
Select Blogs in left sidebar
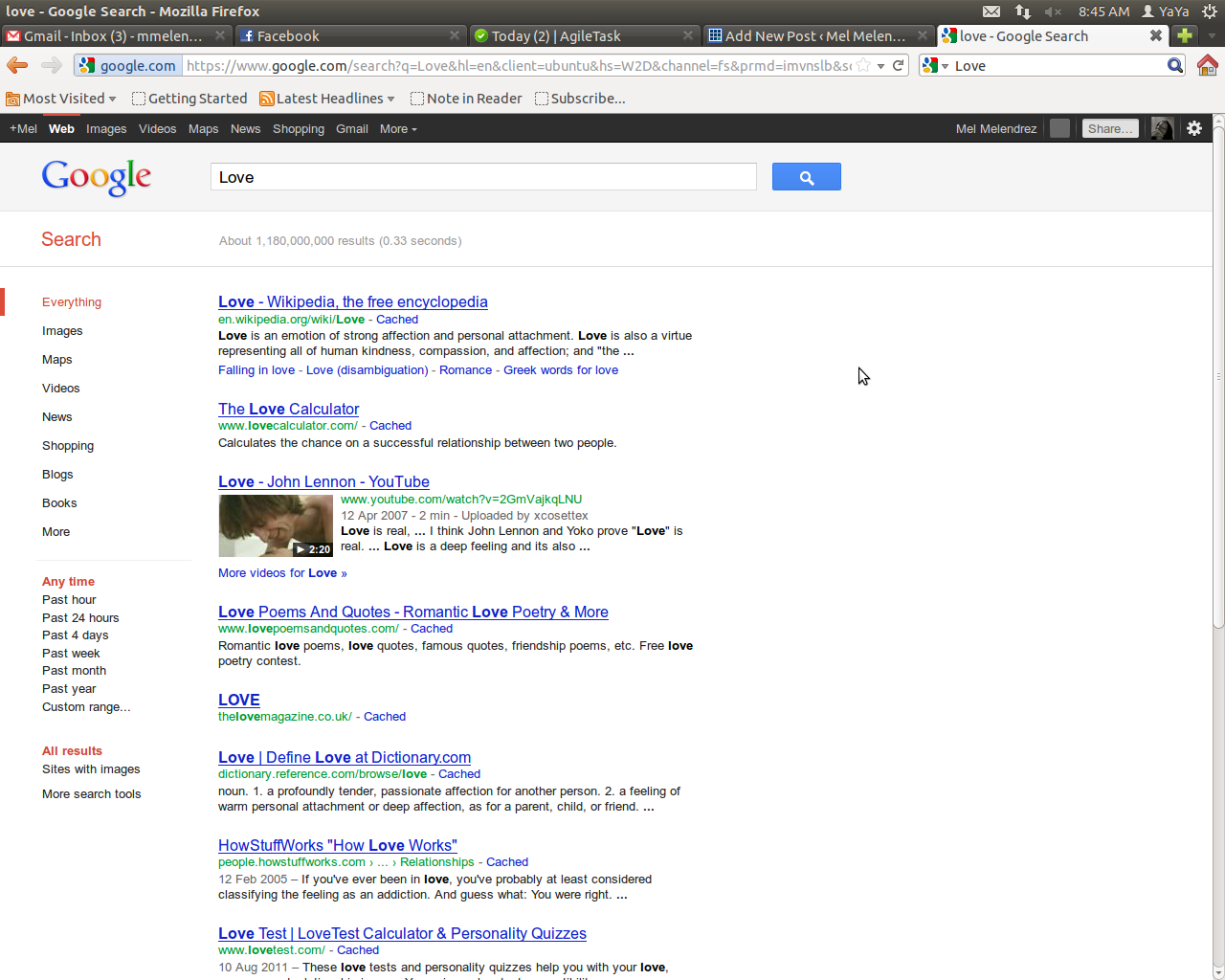(57, 474)
